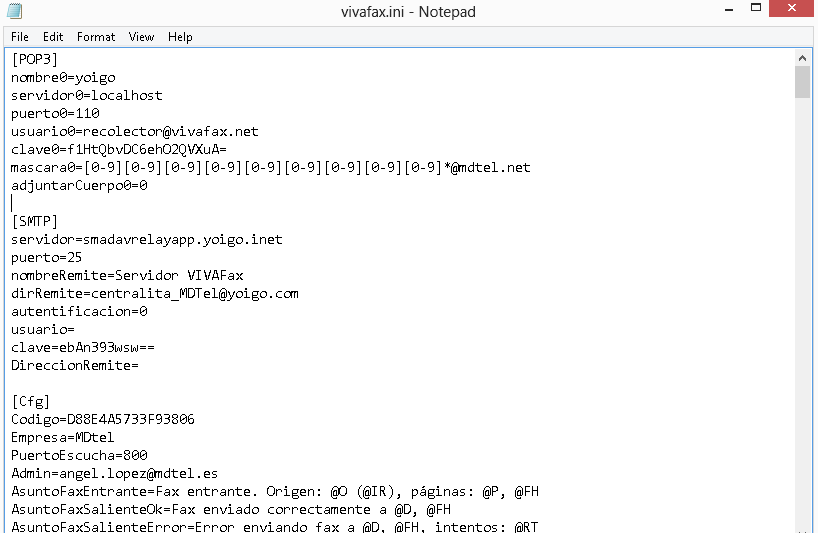Open the View menu
Screen dimensions: 818x533
tap(141, 37)
